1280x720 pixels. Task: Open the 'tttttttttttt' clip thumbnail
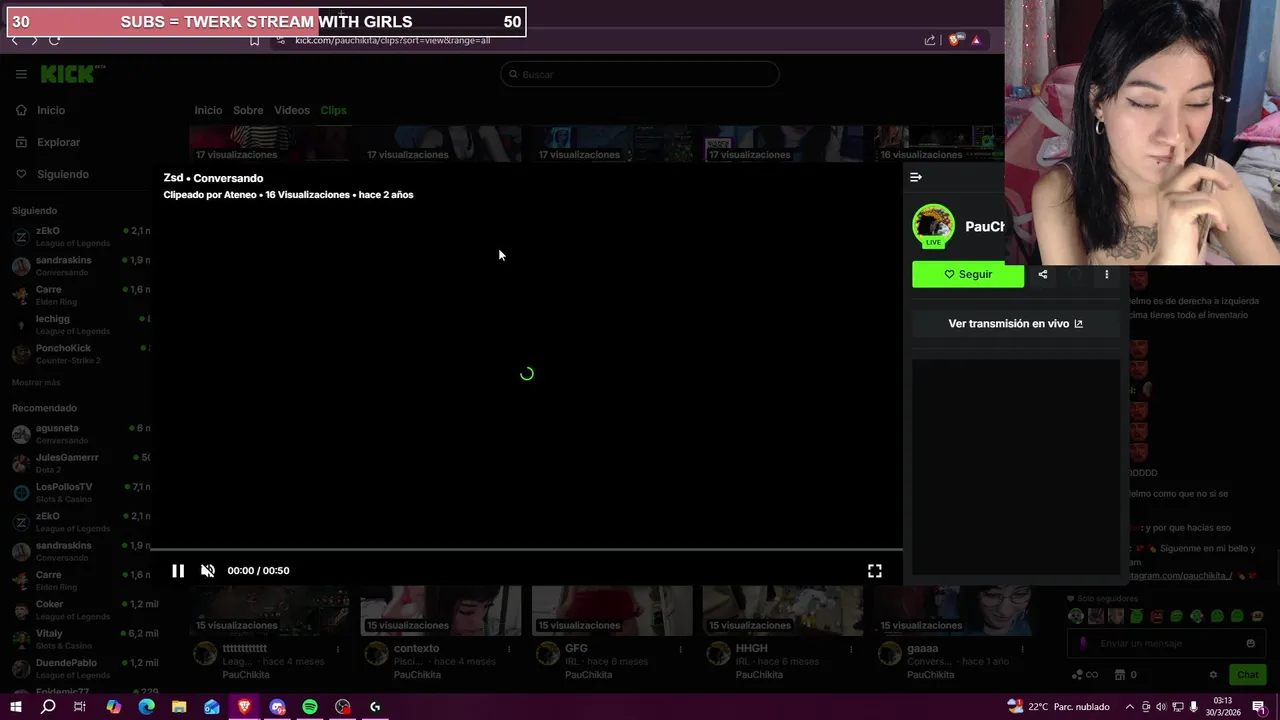[x=270, y=610]
